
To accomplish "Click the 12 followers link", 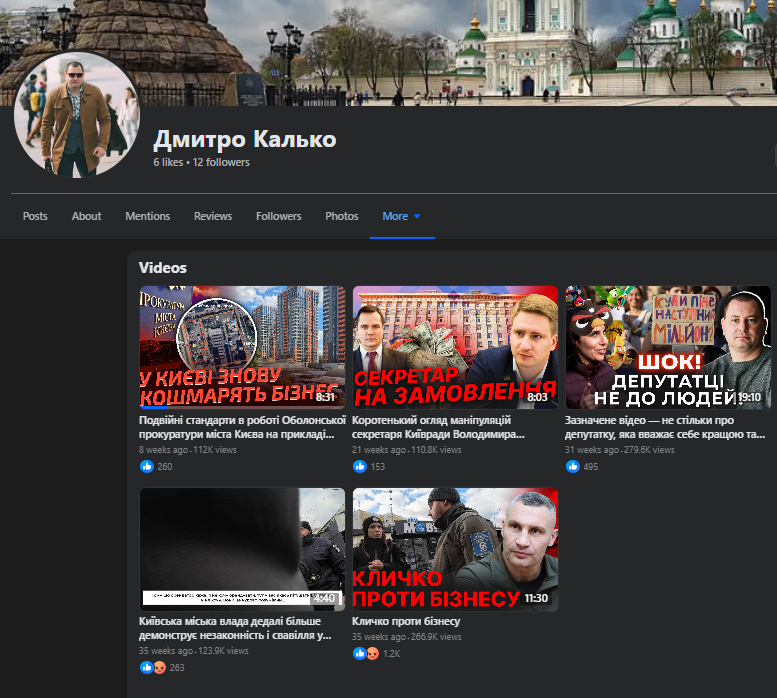I will 221,162.
